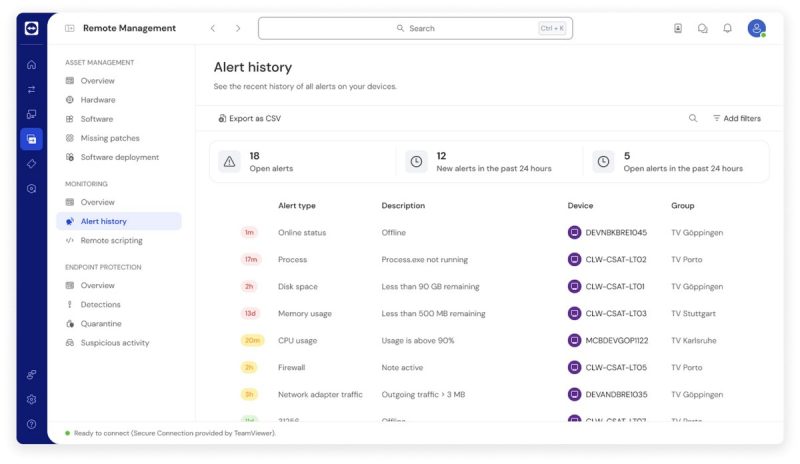800x464 pixels.
Task: Select Process.exe not running description
Action: pyautogui.click(x=424, y=259)
